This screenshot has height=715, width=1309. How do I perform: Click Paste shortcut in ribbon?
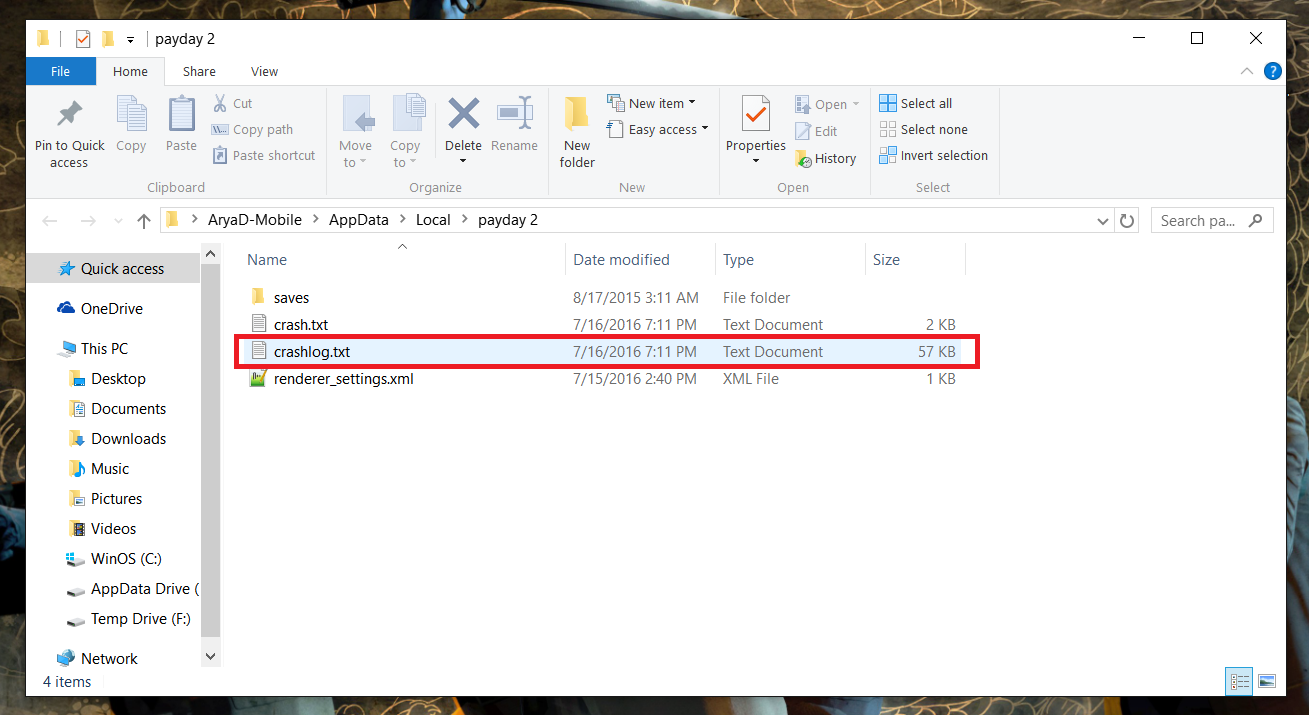[264, 155]
